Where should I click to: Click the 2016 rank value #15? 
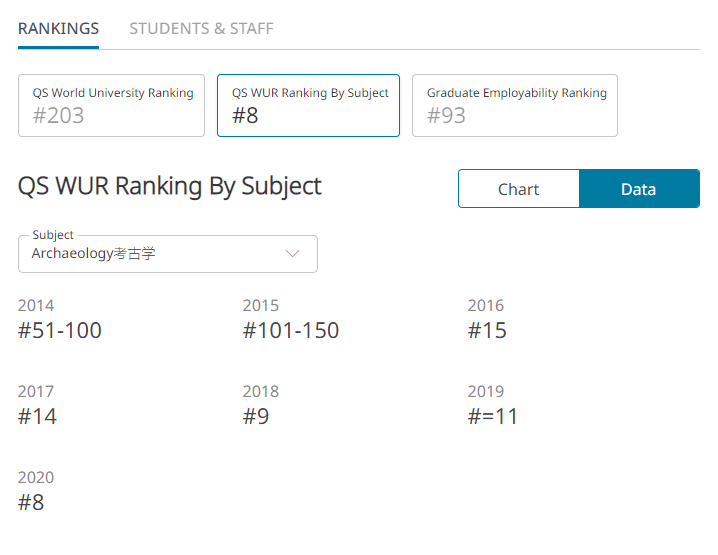pos(487,330)
